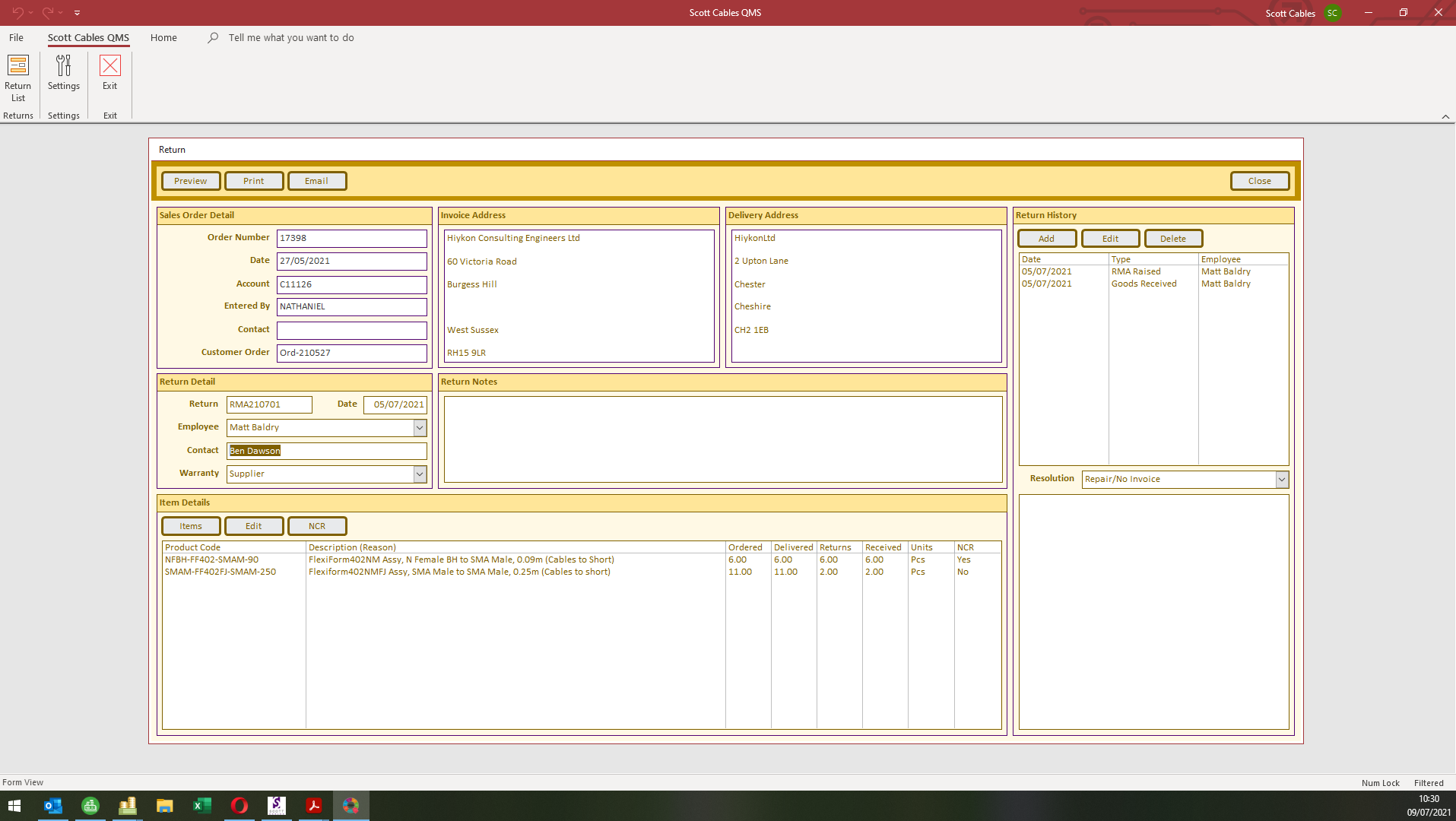The height and width of the screenshot is (821, 1456).
Task: Click inside the Return Notes box
Action: (722, 439)
